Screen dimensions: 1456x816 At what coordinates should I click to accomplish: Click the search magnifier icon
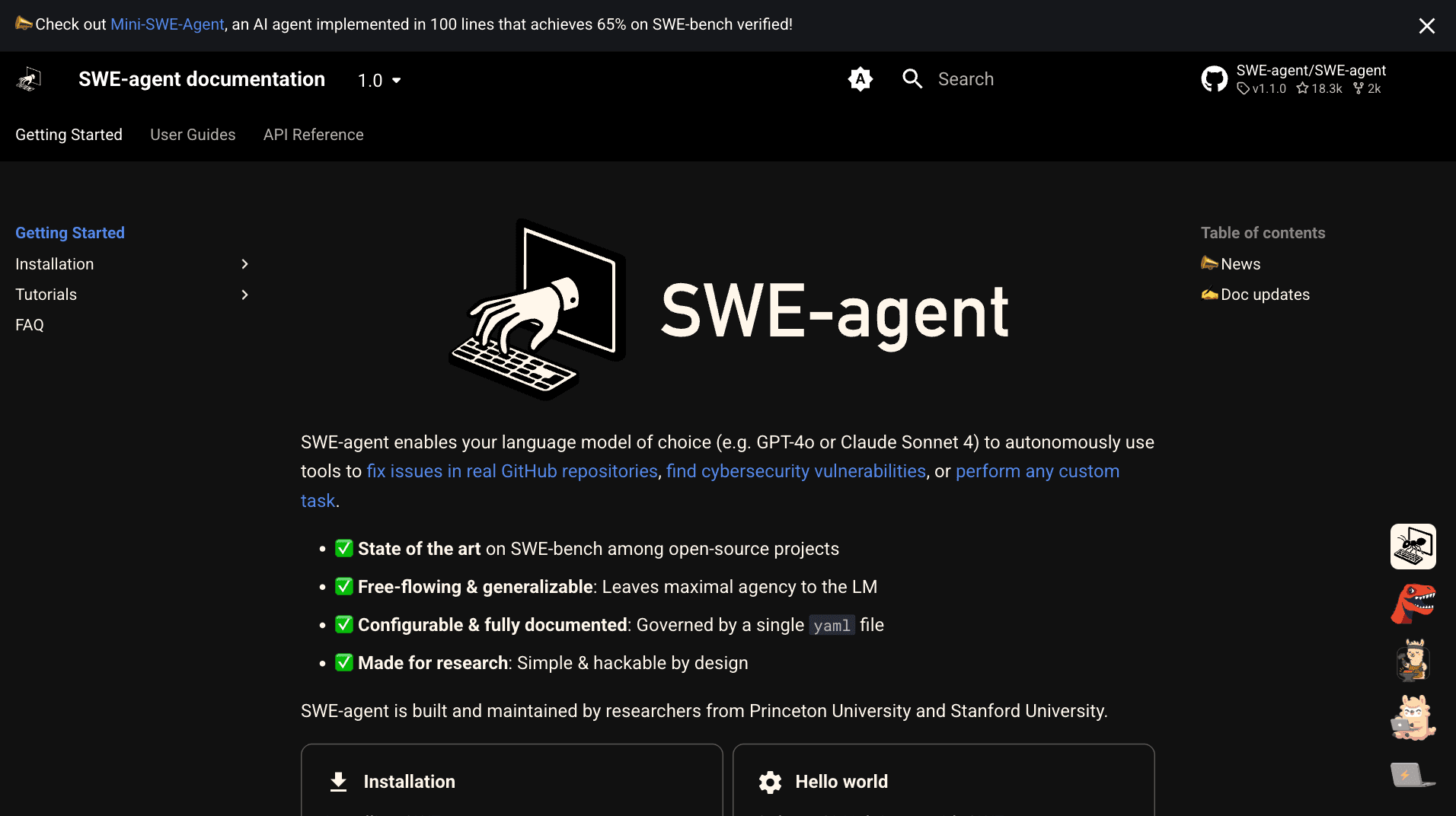[912, 78]
